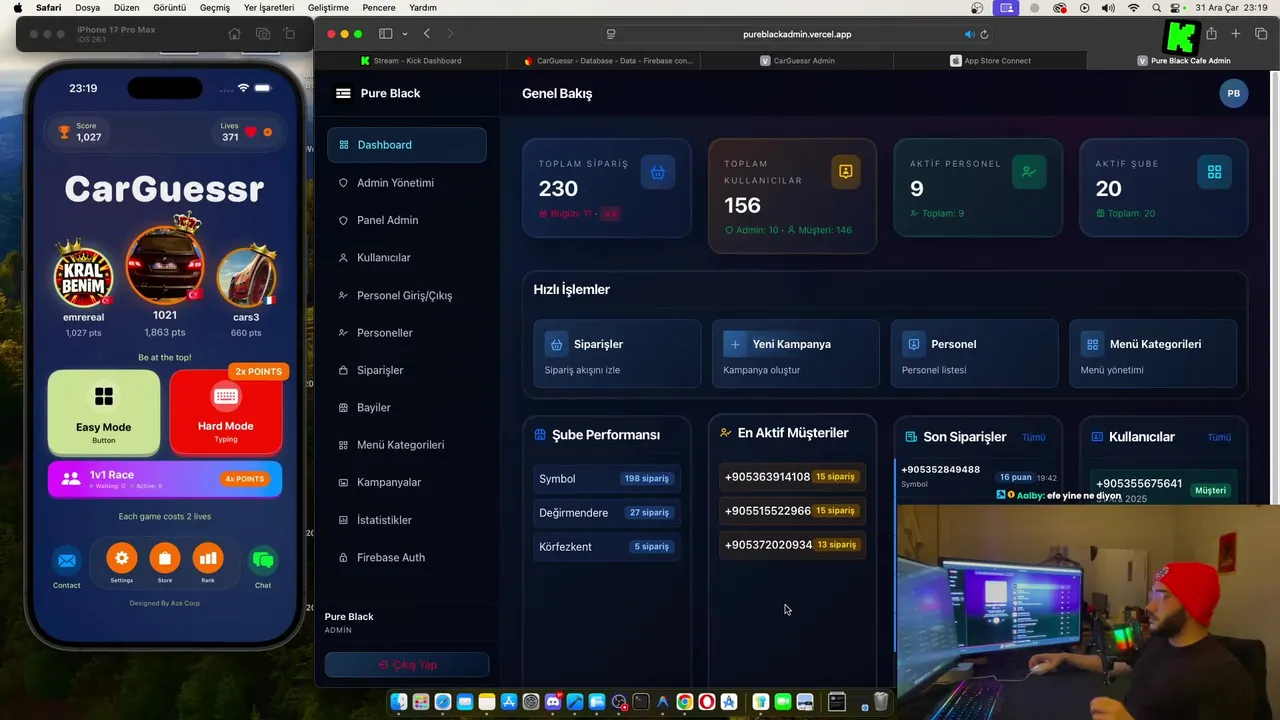The height and width of the screenshot is (720, 1280).
Task: Open new tab with plus icon
Action: (x=1236, y=34)
